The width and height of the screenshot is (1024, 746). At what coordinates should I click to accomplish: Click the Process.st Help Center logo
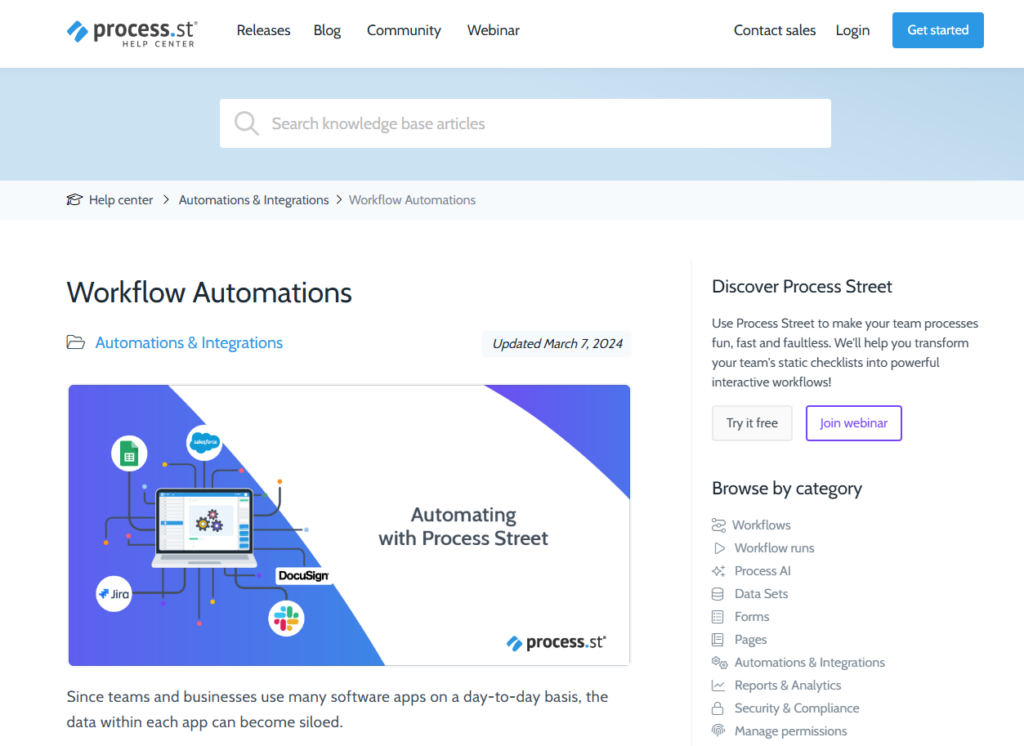[131, 31]
